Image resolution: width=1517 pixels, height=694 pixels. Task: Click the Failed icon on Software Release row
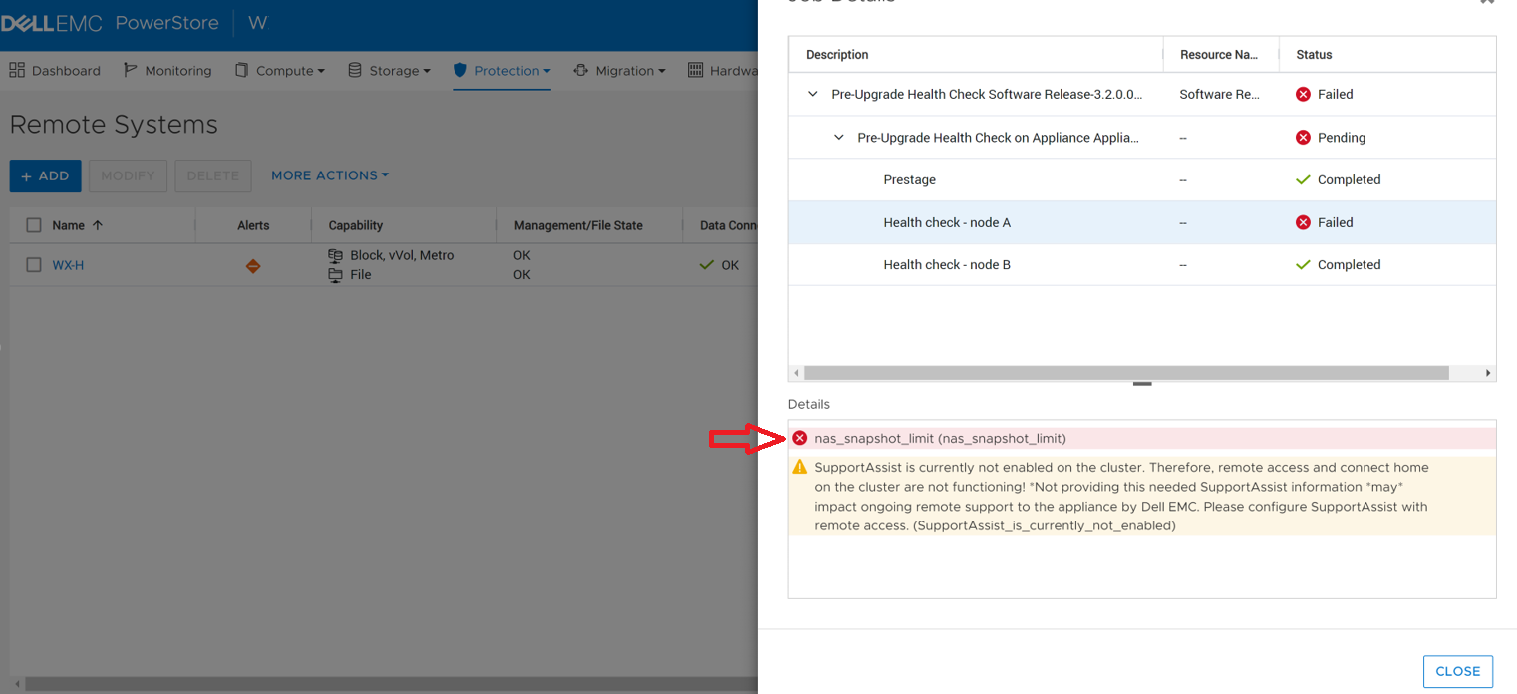1303,95
